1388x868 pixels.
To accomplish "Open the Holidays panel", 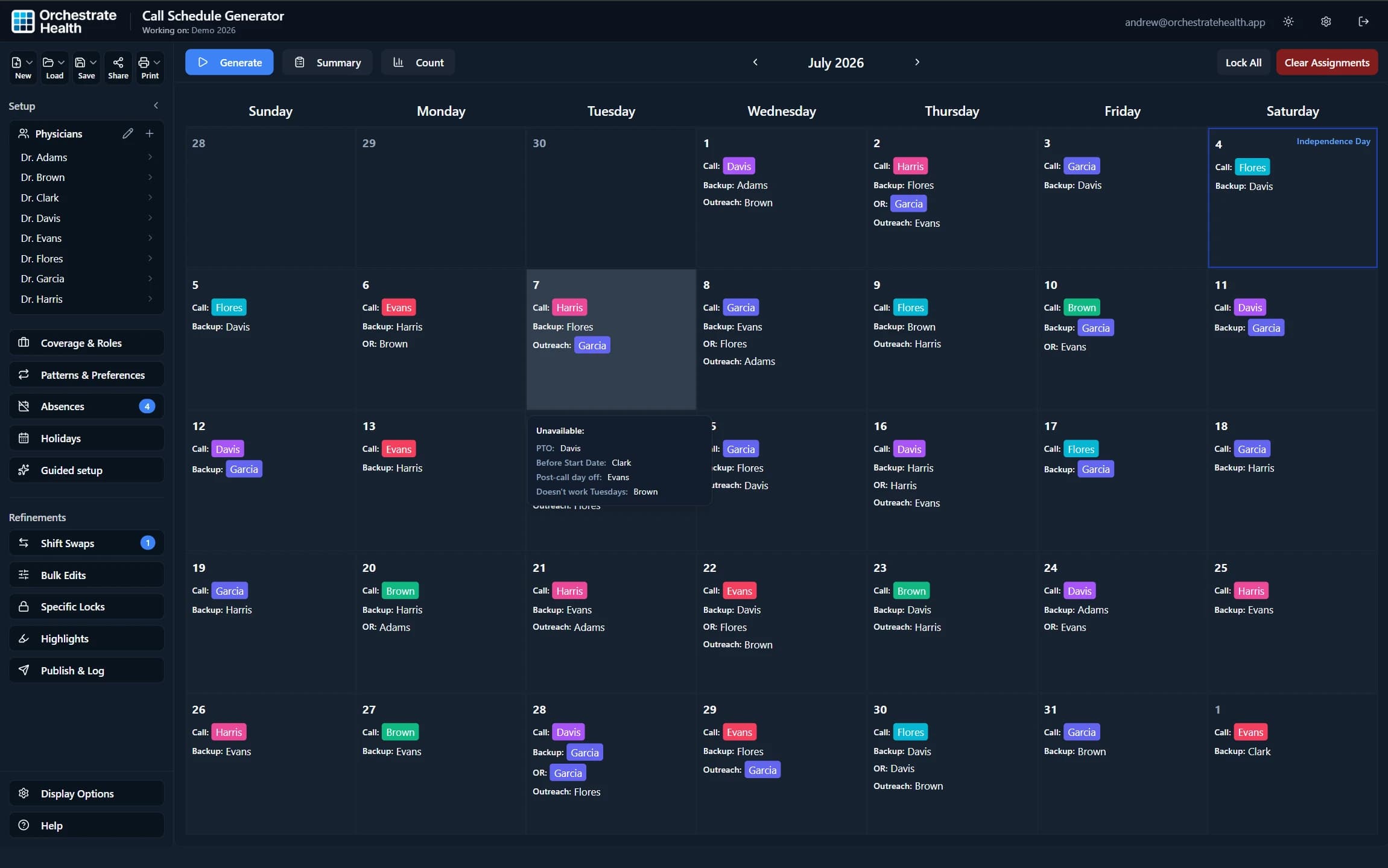I will coord(87,438).
